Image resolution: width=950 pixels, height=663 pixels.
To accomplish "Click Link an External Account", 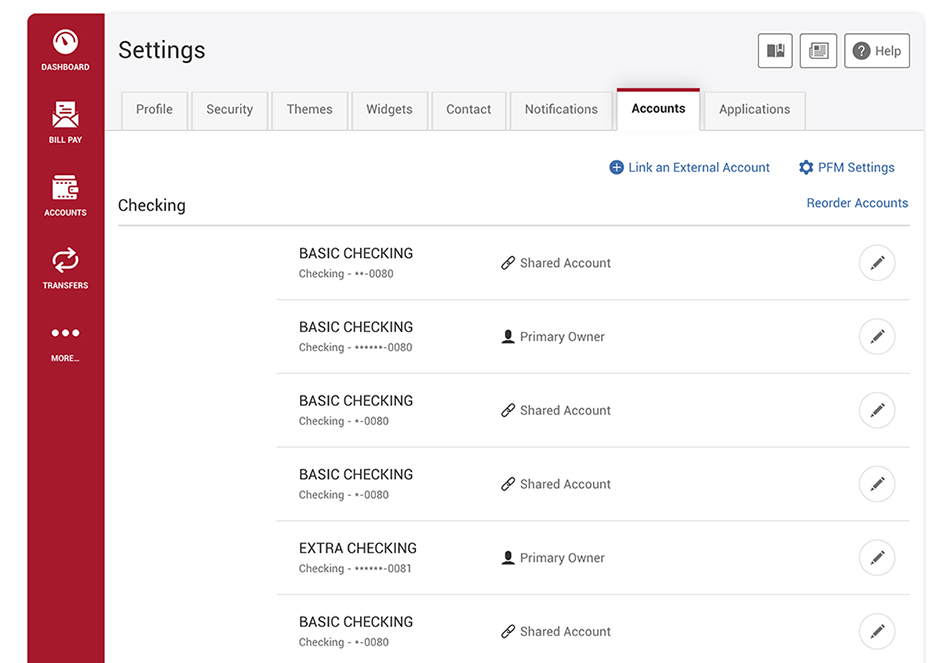I will pos(689,167).
